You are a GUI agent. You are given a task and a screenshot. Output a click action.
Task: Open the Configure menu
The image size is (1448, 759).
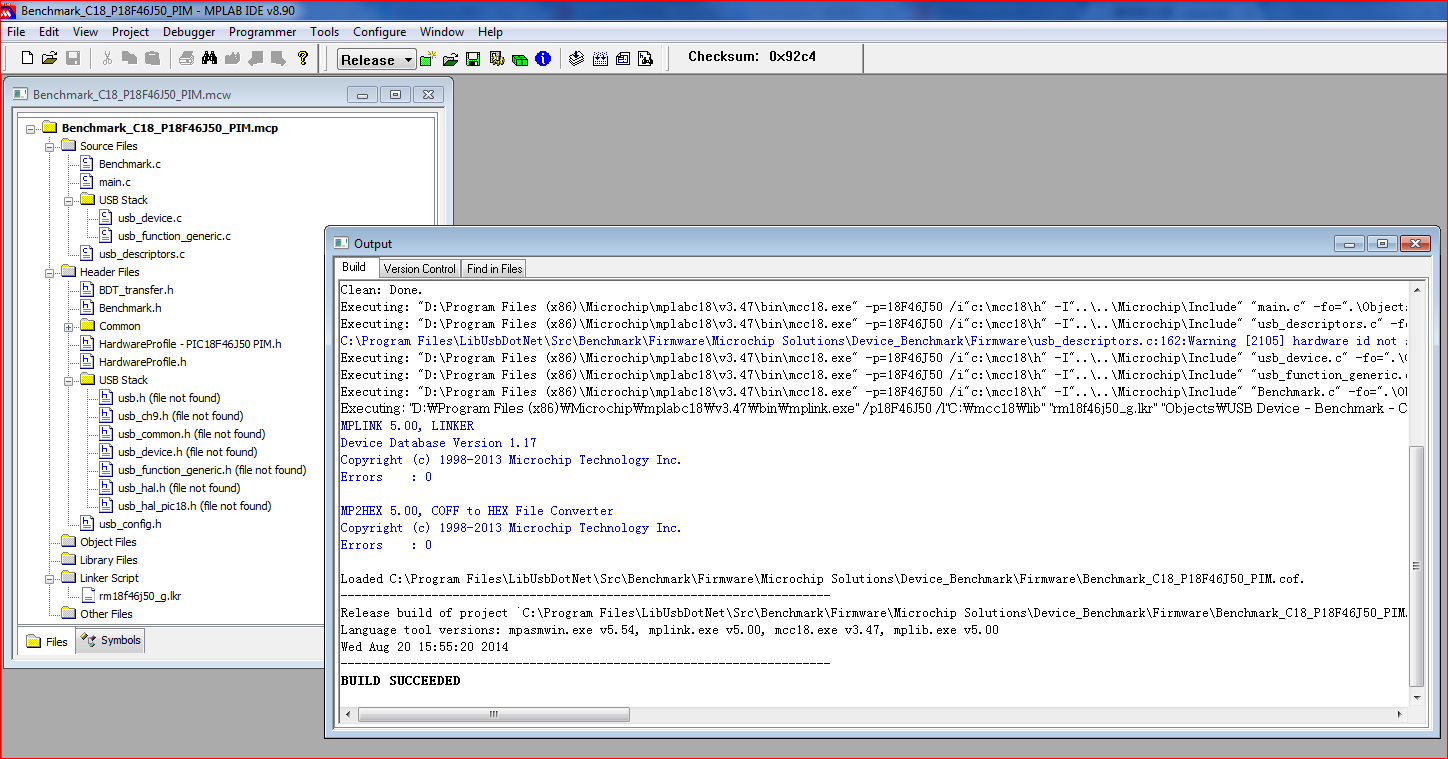pyautogui.click(x=379, y=32)
